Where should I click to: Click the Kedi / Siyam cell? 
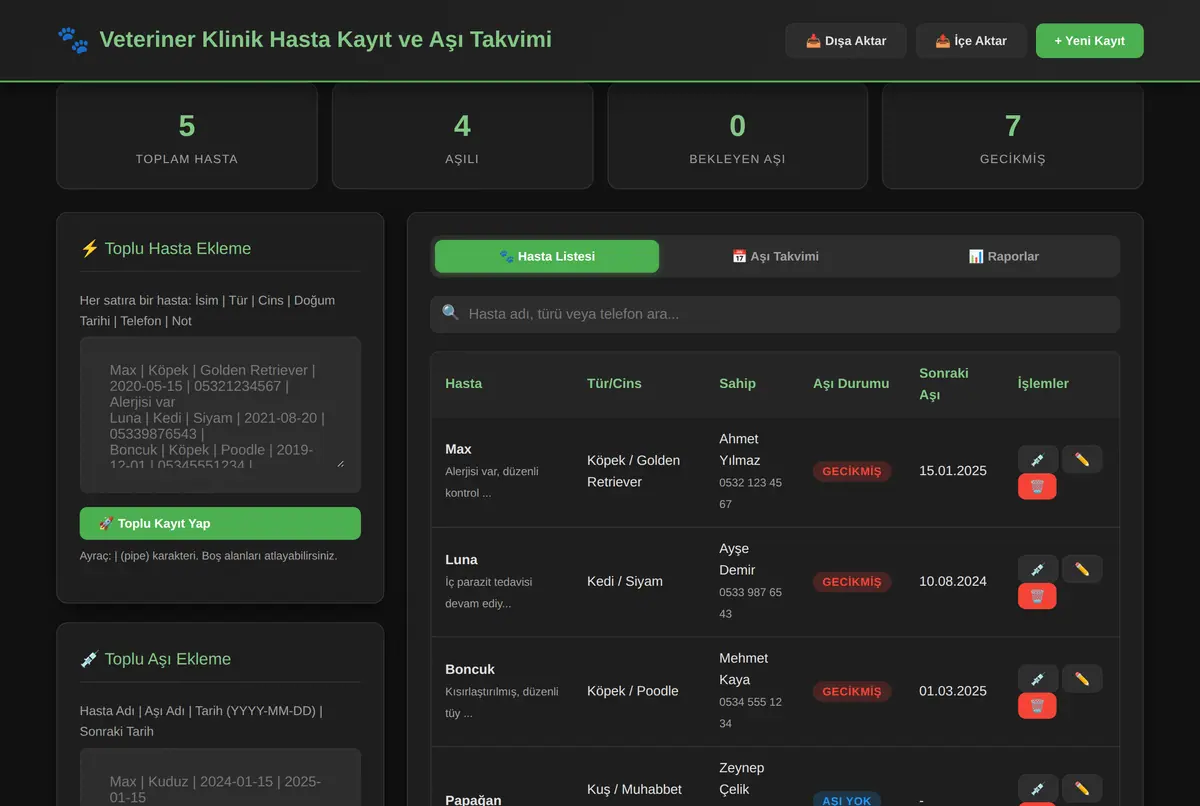(625, 581)
